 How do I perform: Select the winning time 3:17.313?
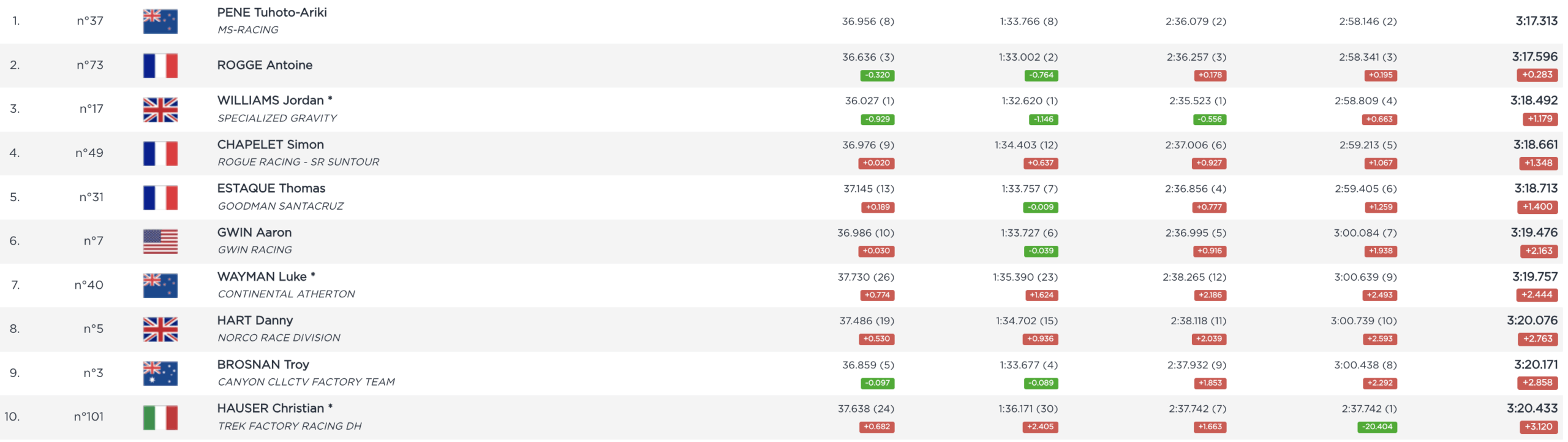pos(1536,21)
